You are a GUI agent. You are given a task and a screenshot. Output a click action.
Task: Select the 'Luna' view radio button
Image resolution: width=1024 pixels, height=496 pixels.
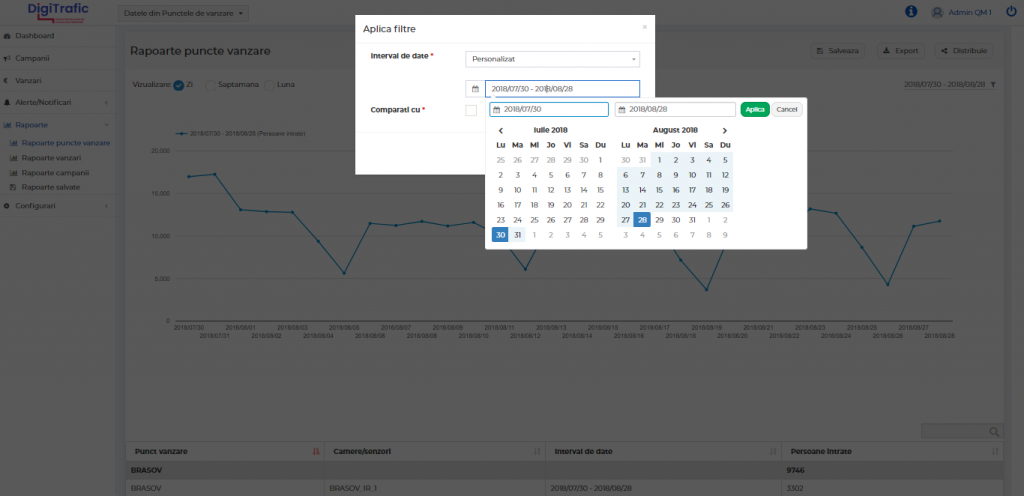point(270,85)
